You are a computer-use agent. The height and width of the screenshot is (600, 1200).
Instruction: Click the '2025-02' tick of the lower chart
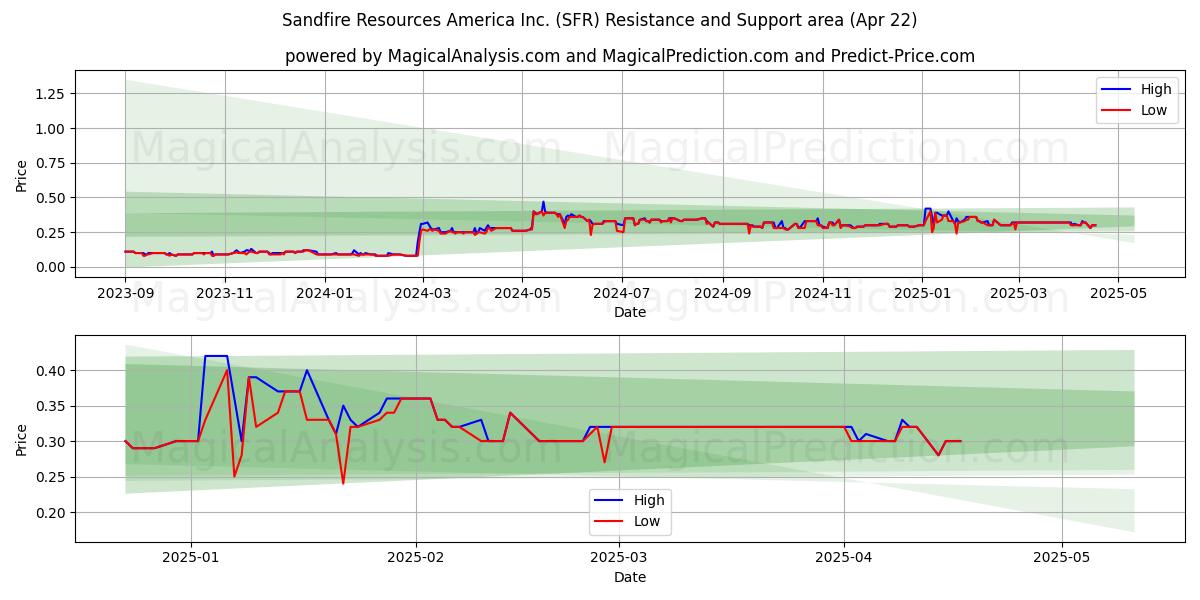416,559
